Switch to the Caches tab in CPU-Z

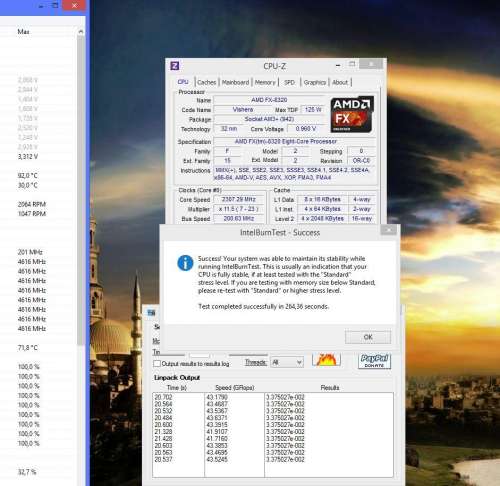point(207,82)
